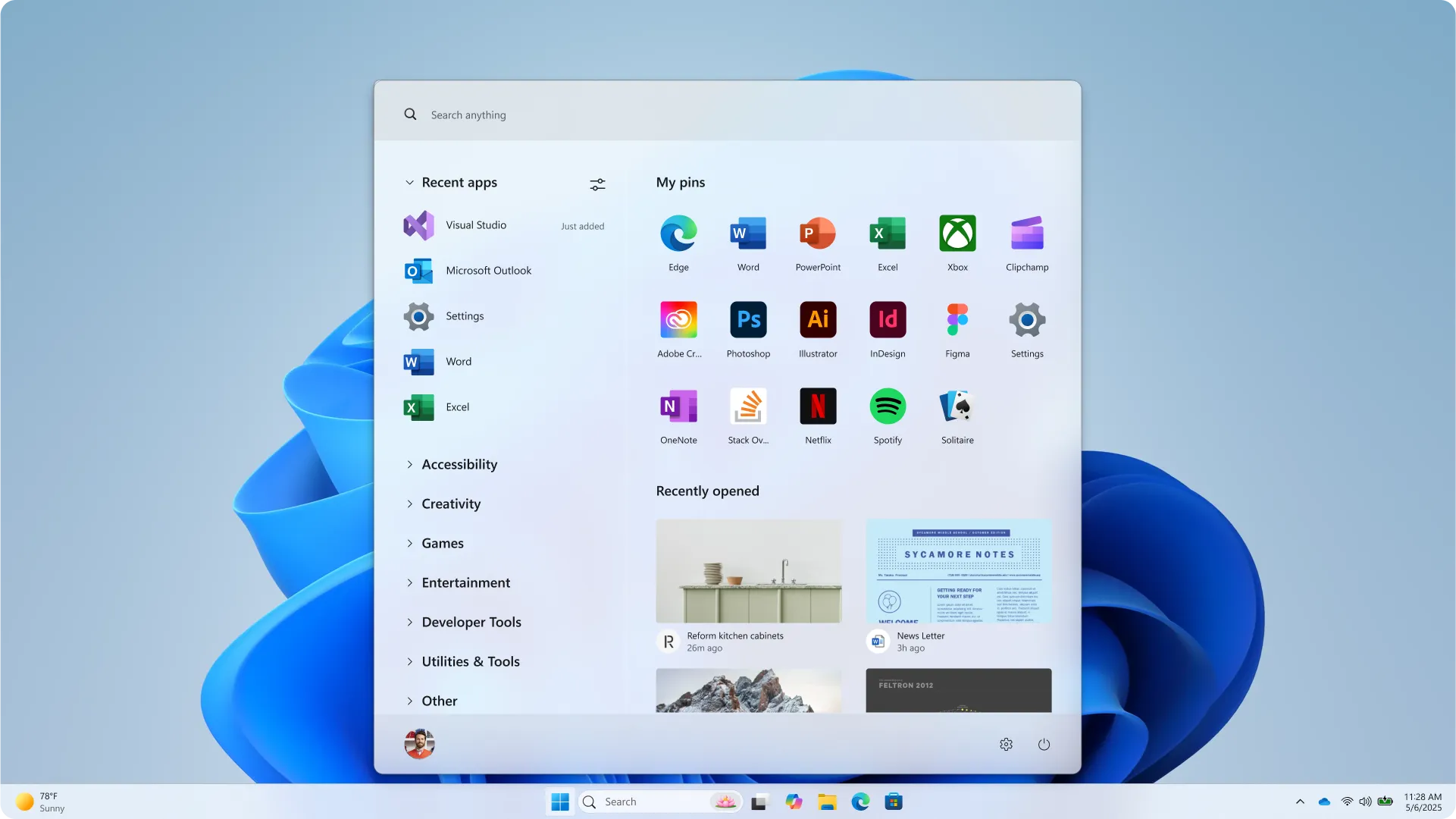
Task: Click the power button
Action: pyautogui.click(x=1044, y=744)
